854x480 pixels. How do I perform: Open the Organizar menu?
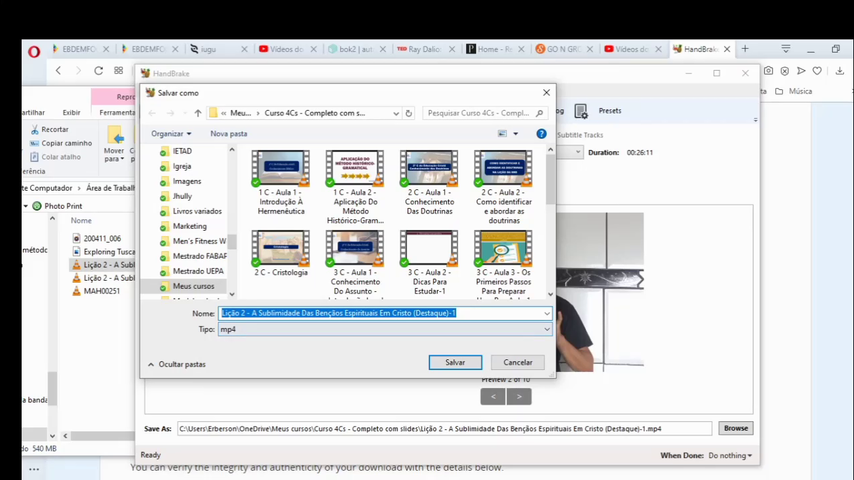(x=171, y=133)
